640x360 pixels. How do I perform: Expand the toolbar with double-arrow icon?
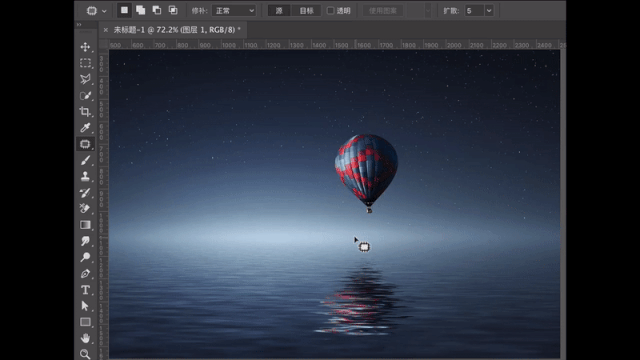(x=79, y=24)
